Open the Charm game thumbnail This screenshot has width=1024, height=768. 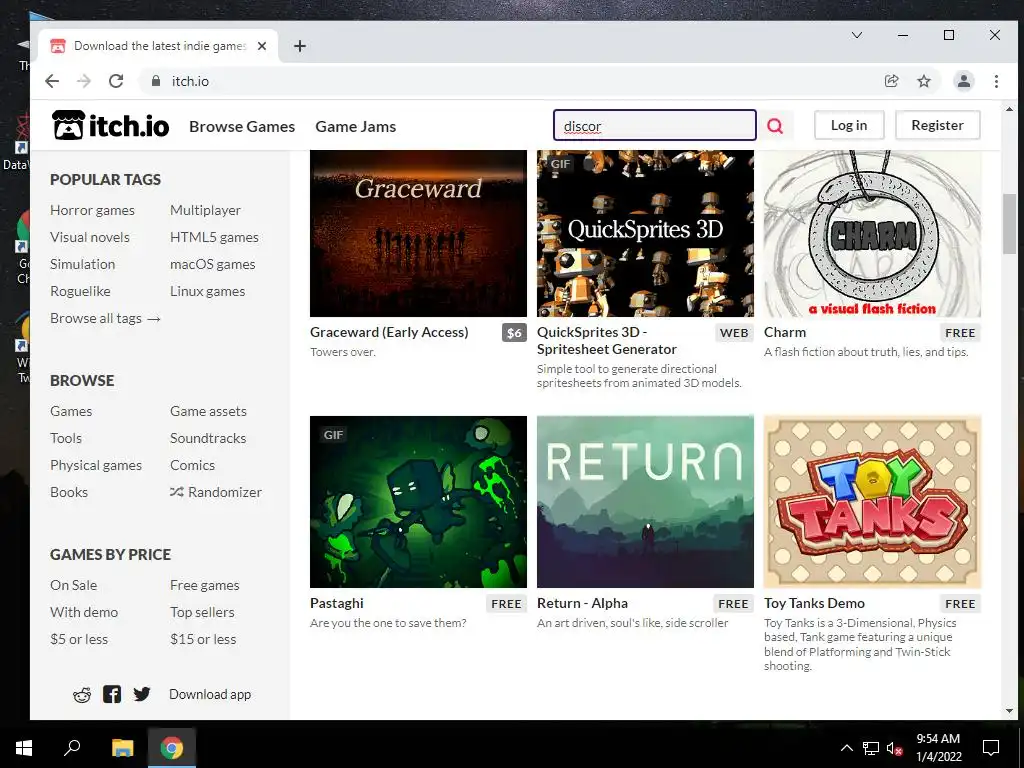click(x=872, y=233)
